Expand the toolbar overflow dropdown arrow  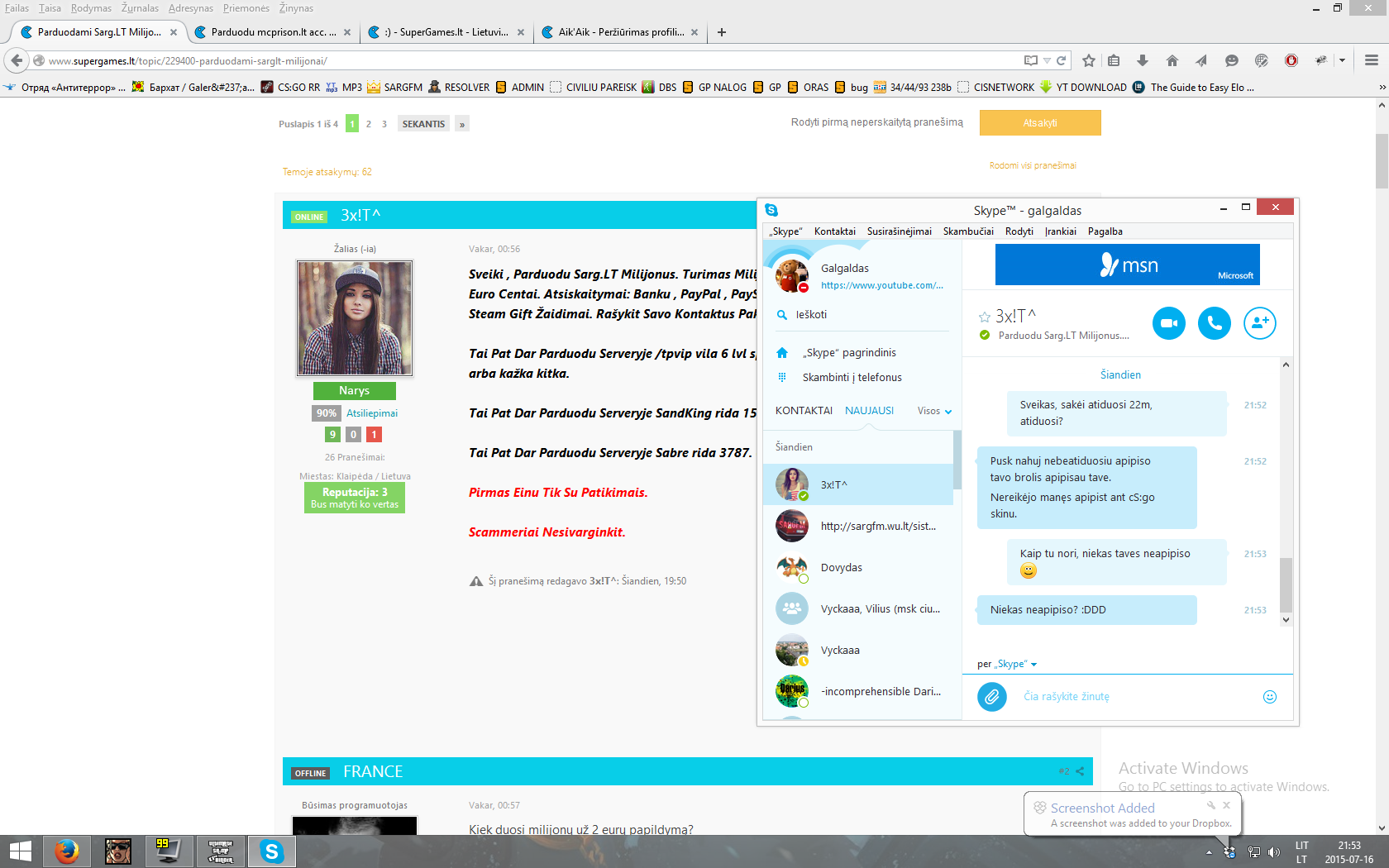pyautogui.click(x=1342, y=60)
